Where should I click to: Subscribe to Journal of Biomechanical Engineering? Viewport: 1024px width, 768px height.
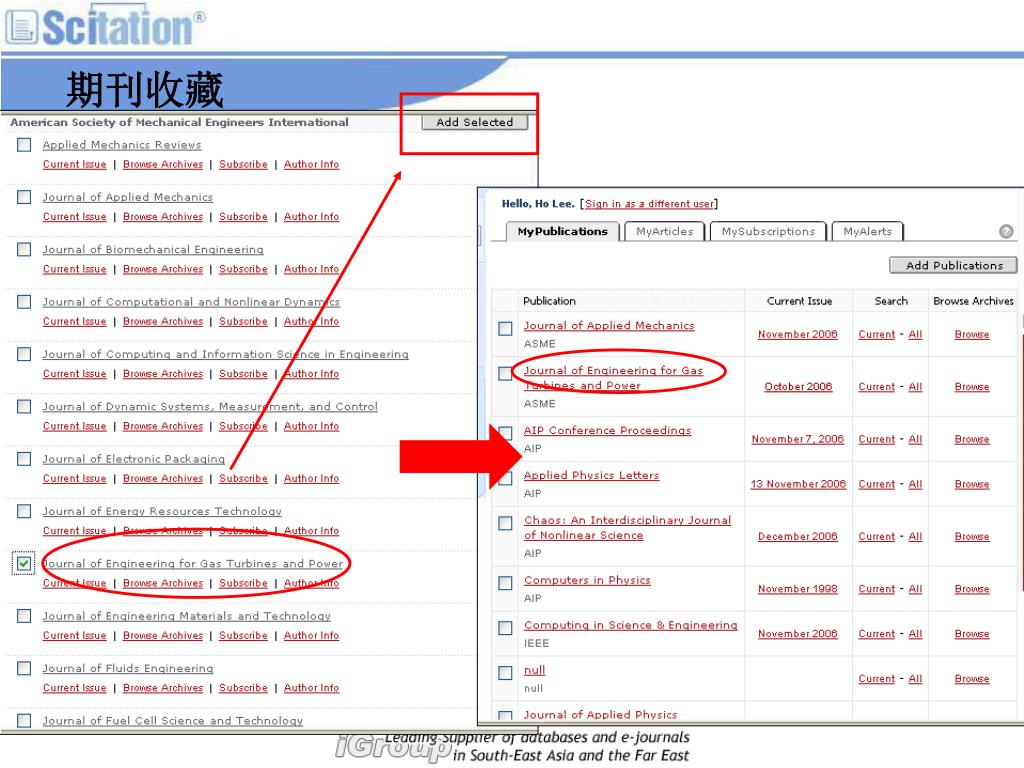tap(243, 269)
